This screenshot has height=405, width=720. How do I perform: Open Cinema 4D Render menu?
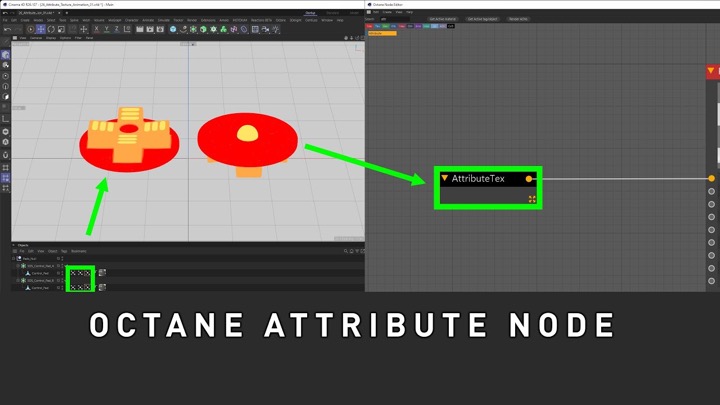(x=192, y=20)
